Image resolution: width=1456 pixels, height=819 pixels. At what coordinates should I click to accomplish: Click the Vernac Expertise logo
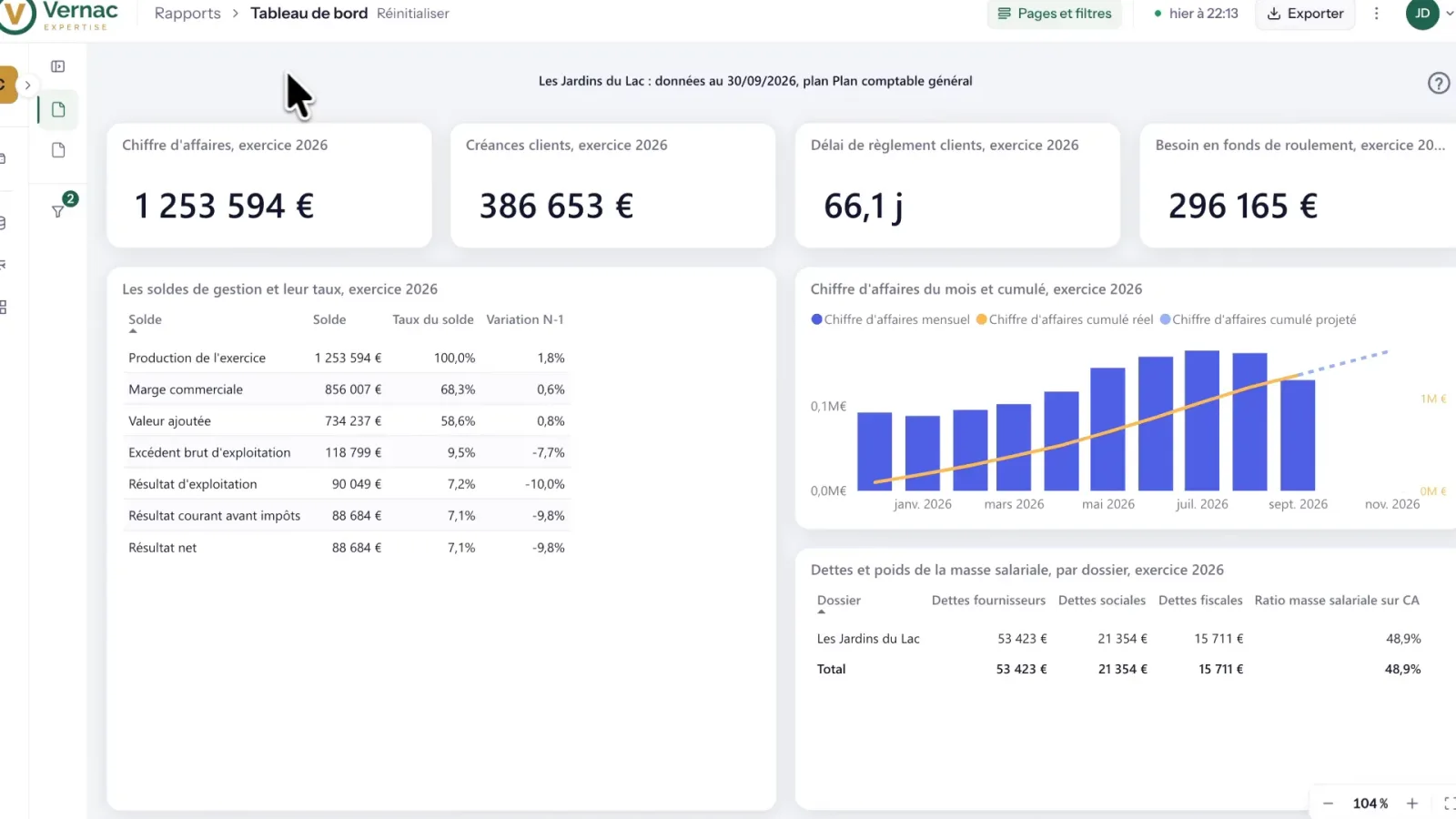(x=60, y=15)
